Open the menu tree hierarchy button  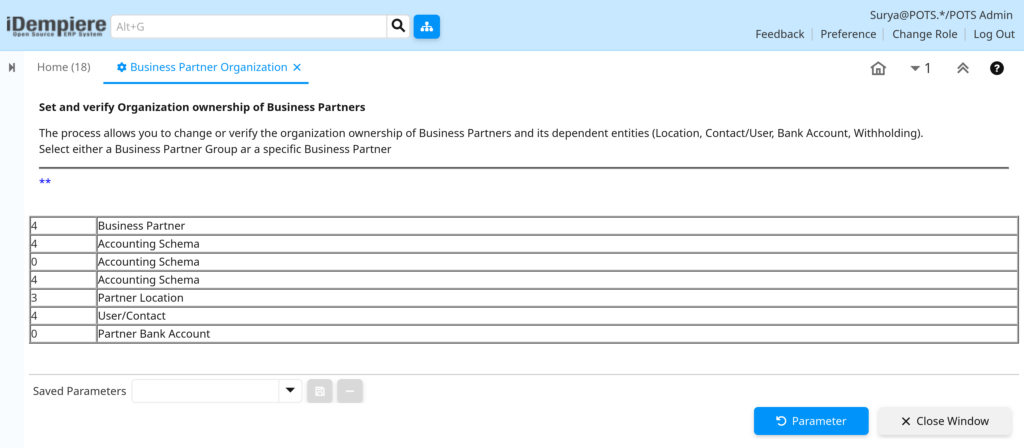tap(426, 27)
